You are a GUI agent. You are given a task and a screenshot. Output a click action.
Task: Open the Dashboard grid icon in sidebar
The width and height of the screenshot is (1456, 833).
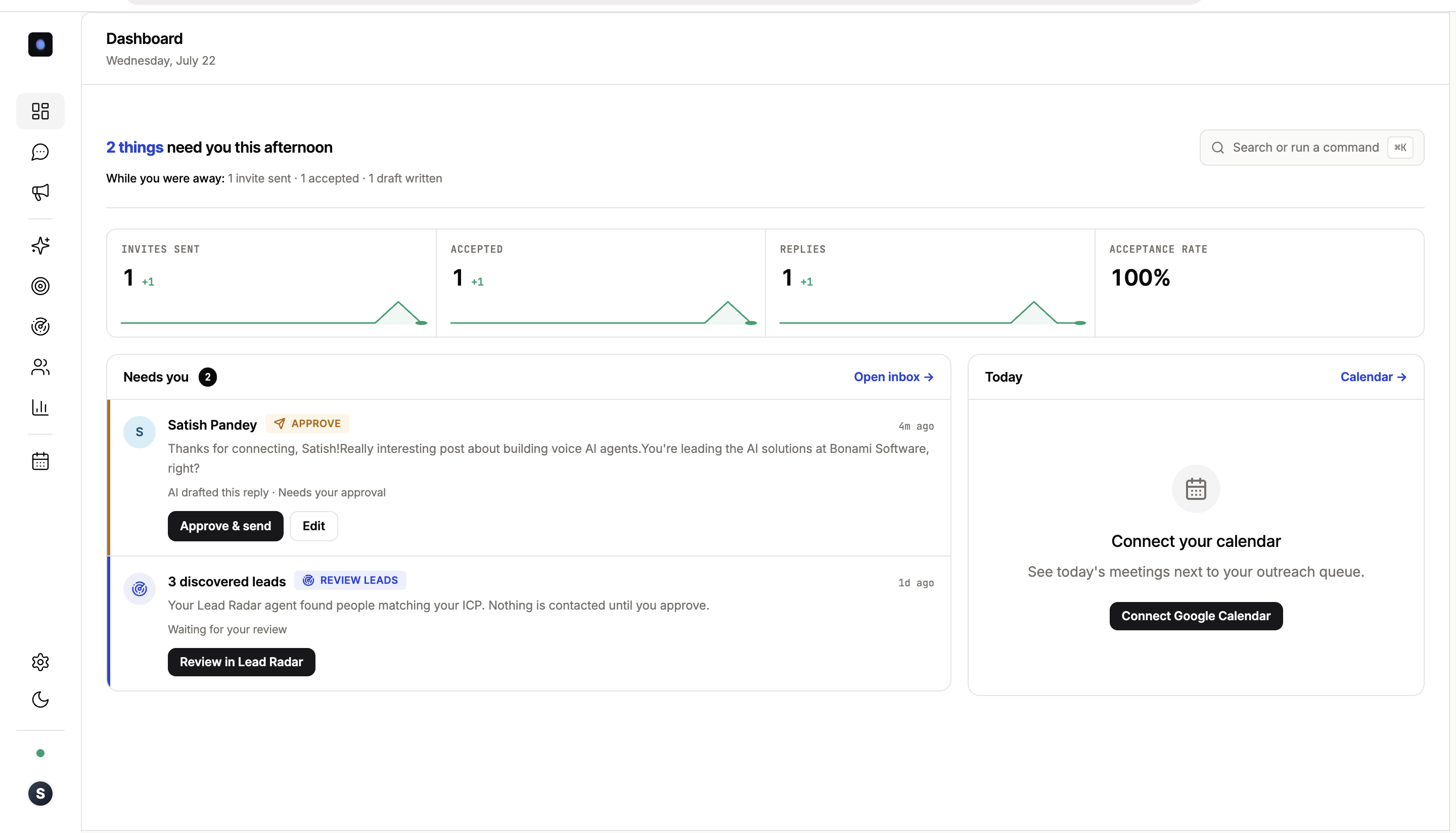[40, 111]
